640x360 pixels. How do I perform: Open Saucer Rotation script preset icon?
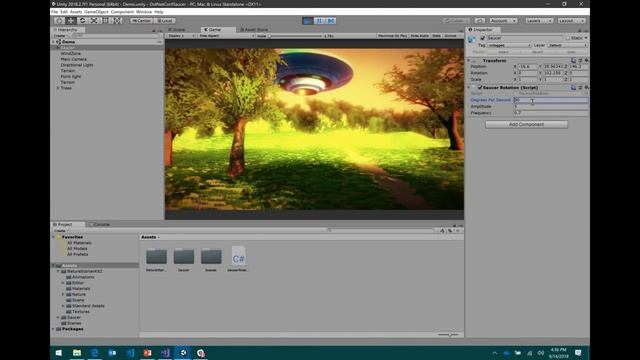[580, 87]
